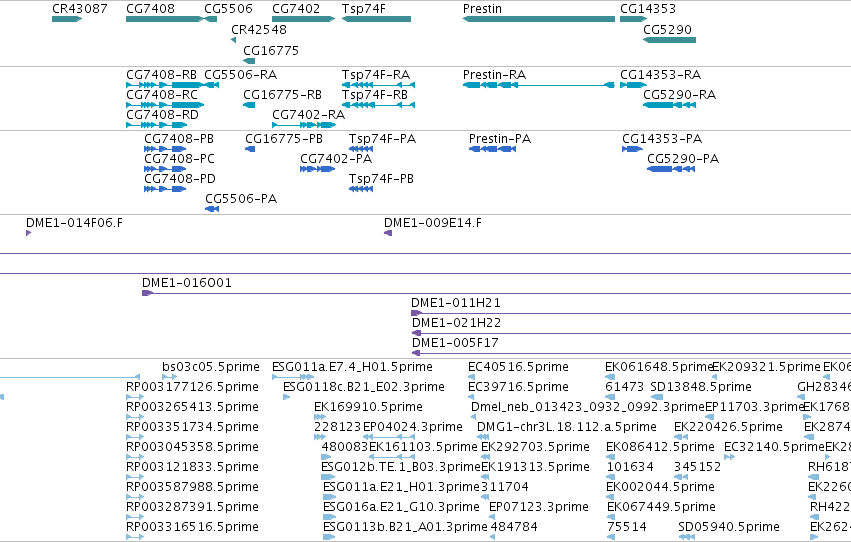Select the CR42548 gene label
The width and height of the screenshot is (851, 542).
(259, 30)
